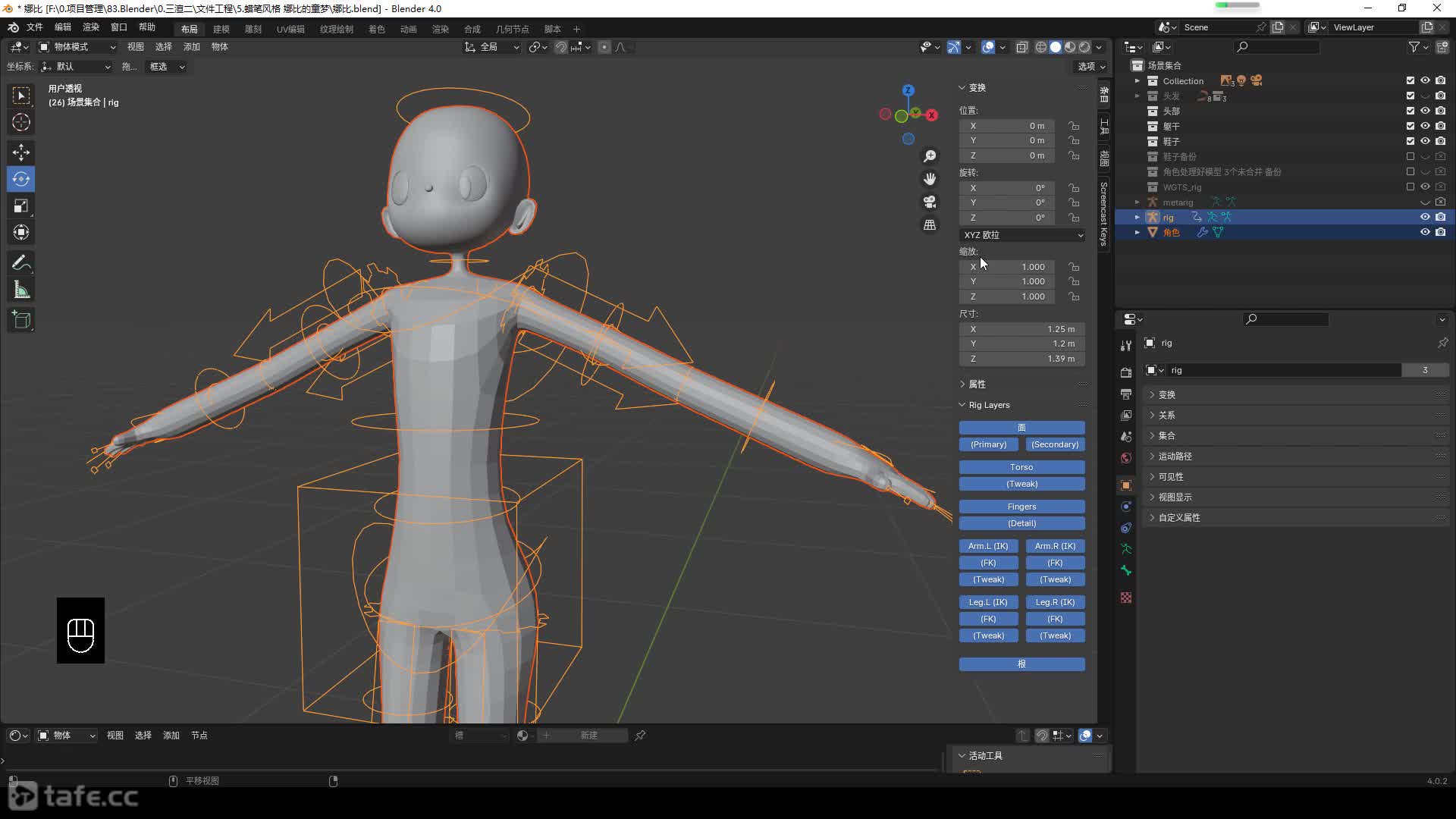This screenshot has width=1456, height=819.
Task: Select the Move tool
Action: [21, 152]
